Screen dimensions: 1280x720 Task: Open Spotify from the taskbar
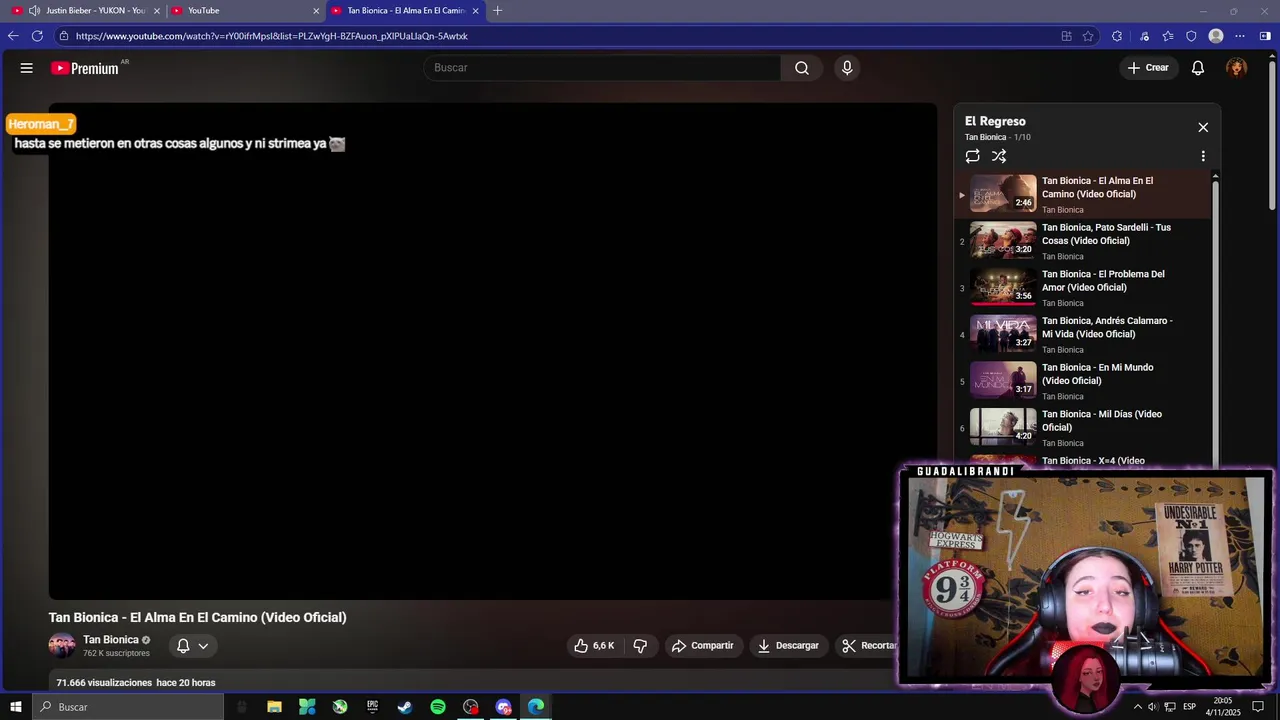(x=438, y=707)
